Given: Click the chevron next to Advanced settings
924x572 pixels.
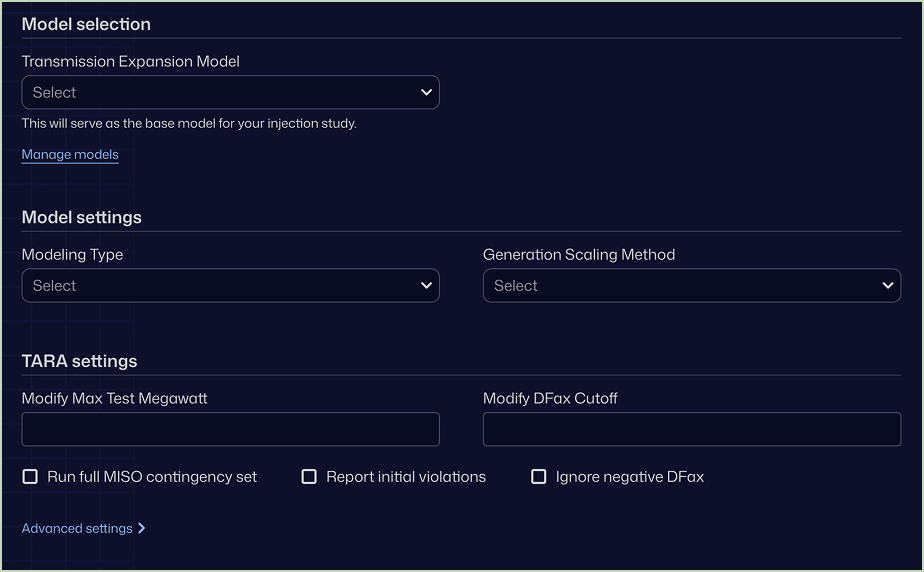Looking at the screenshot, I should tap(141, 528).
